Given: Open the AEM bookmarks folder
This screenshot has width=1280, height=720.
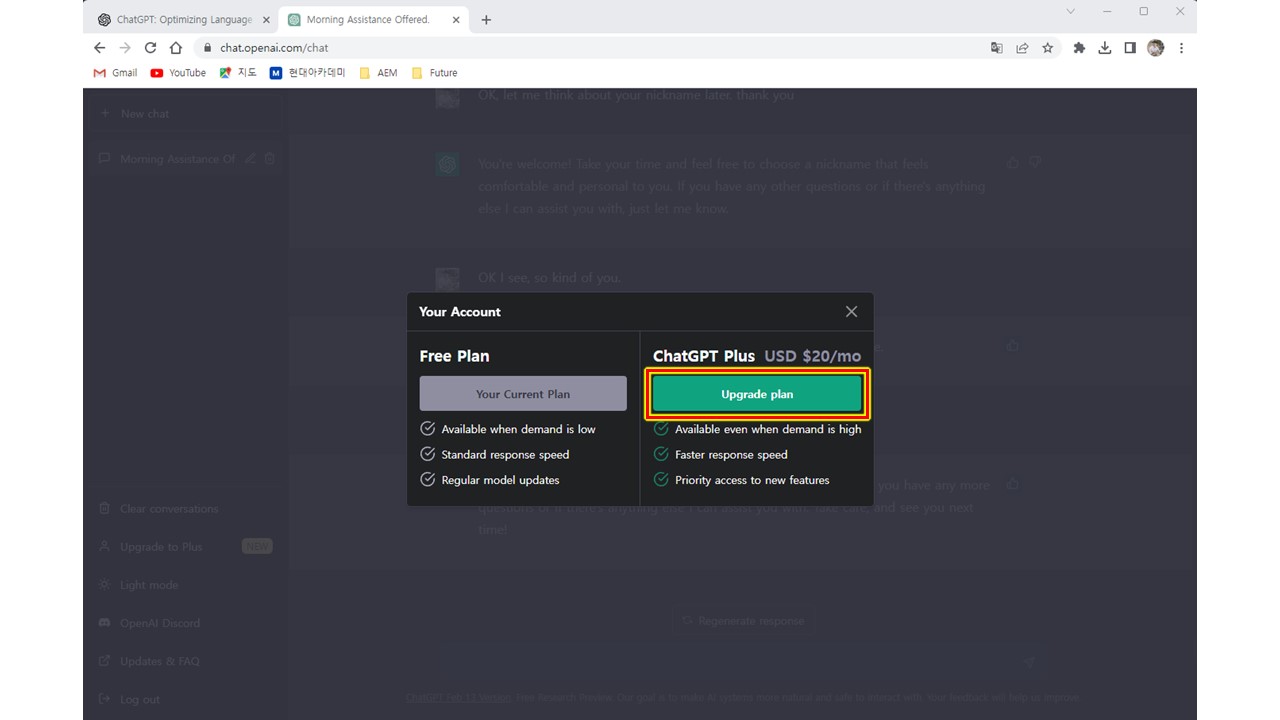Looking at the screenshot, I should pyautogui.click(x=378, y=73).
